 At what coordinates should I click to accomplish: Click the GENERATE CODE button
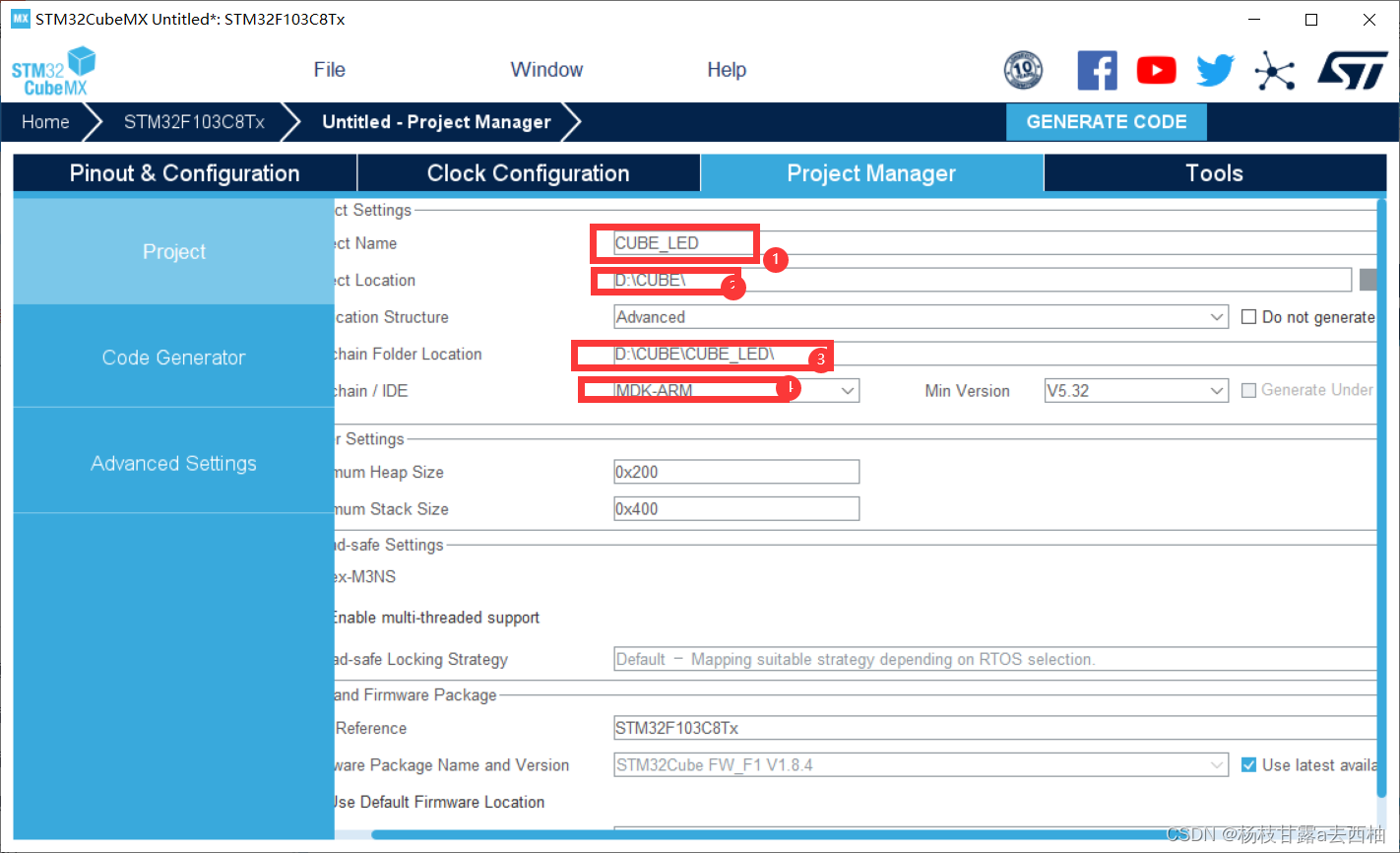click(1107, 122)
